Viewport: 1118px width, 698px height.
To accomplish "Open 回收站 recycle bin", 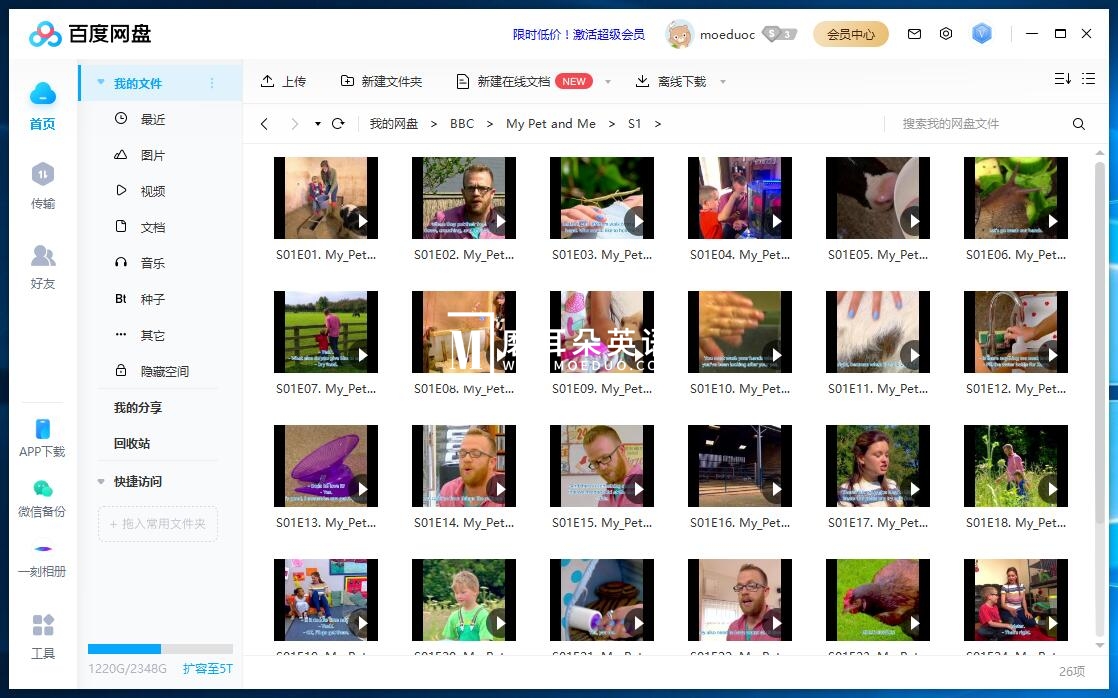I will click(x=132, y=443).
